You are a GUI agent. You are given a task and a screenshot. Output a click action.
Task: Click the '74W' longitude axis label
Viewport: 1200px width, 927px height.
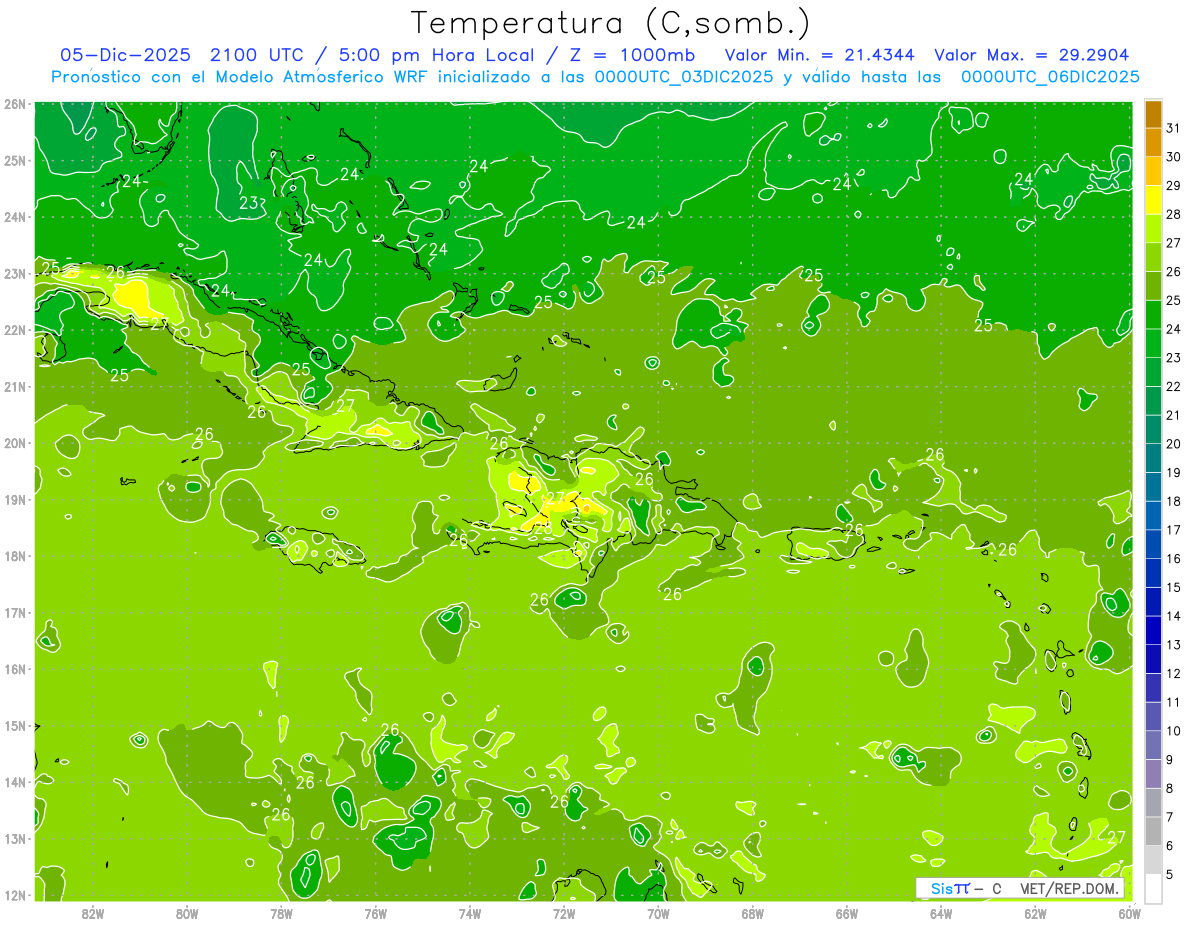tap(470, 914)
